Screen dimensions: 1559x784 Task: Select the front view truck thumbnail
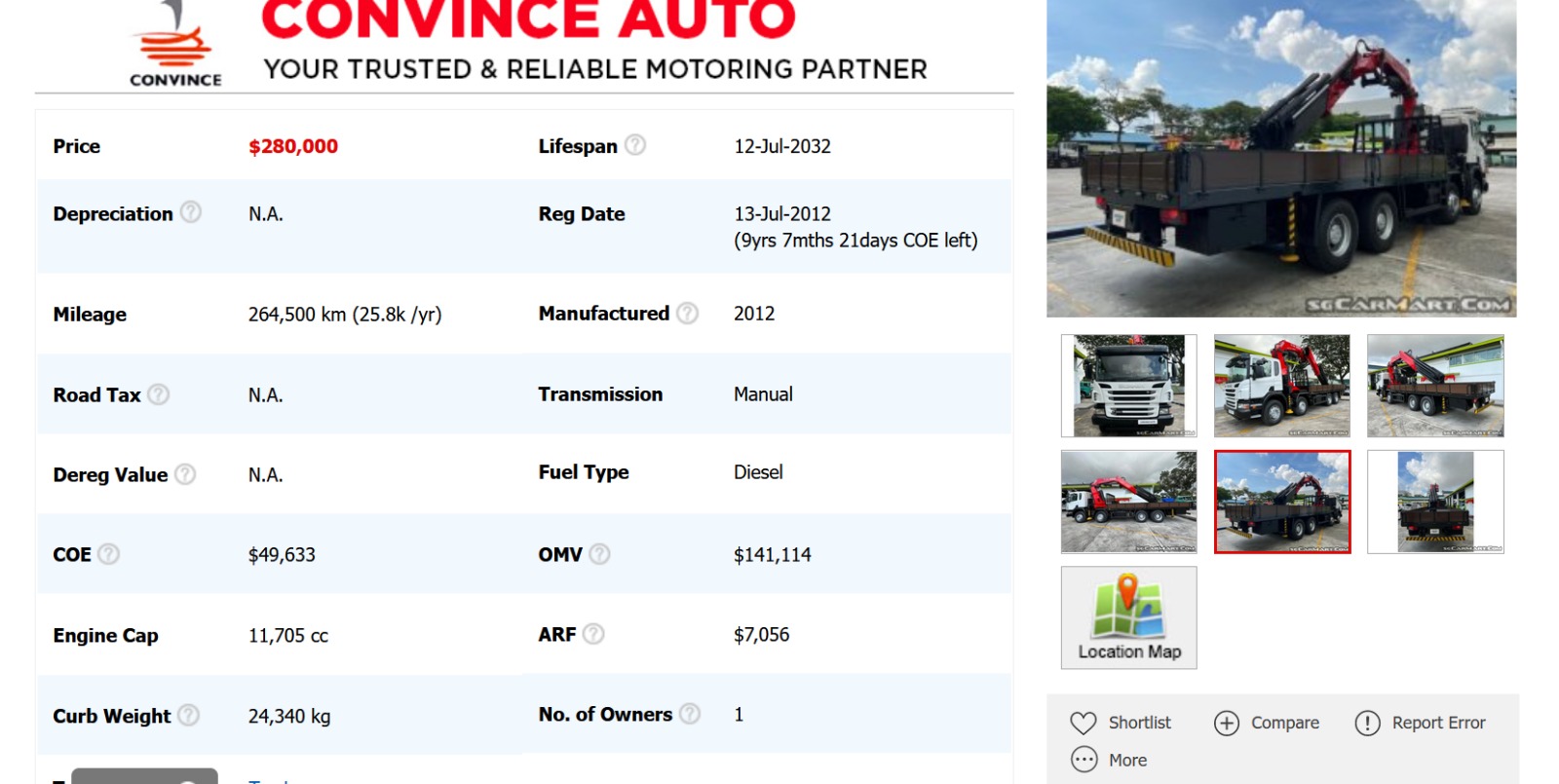coord(1128,386)
